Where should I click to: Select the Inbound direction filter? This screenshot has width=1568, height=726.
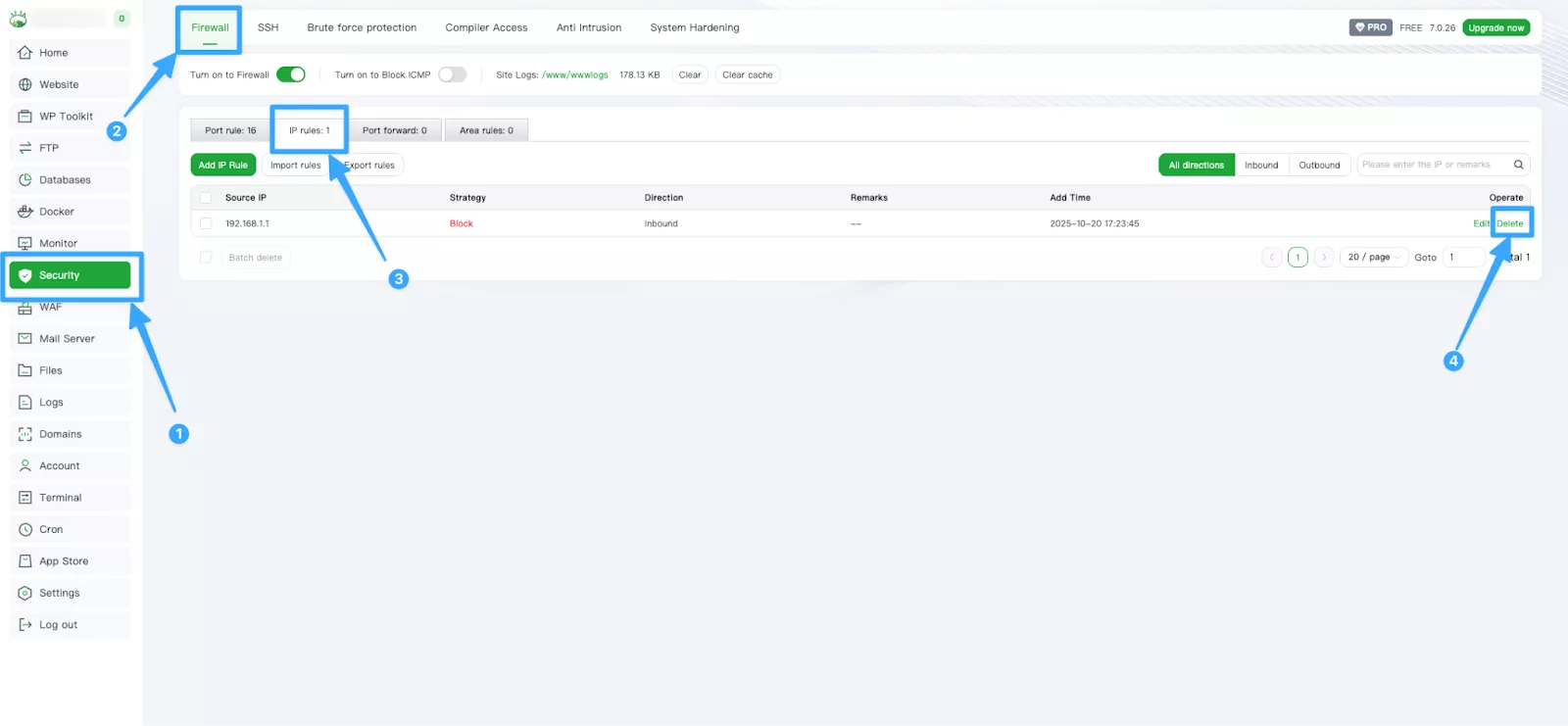coord(1261,165)
